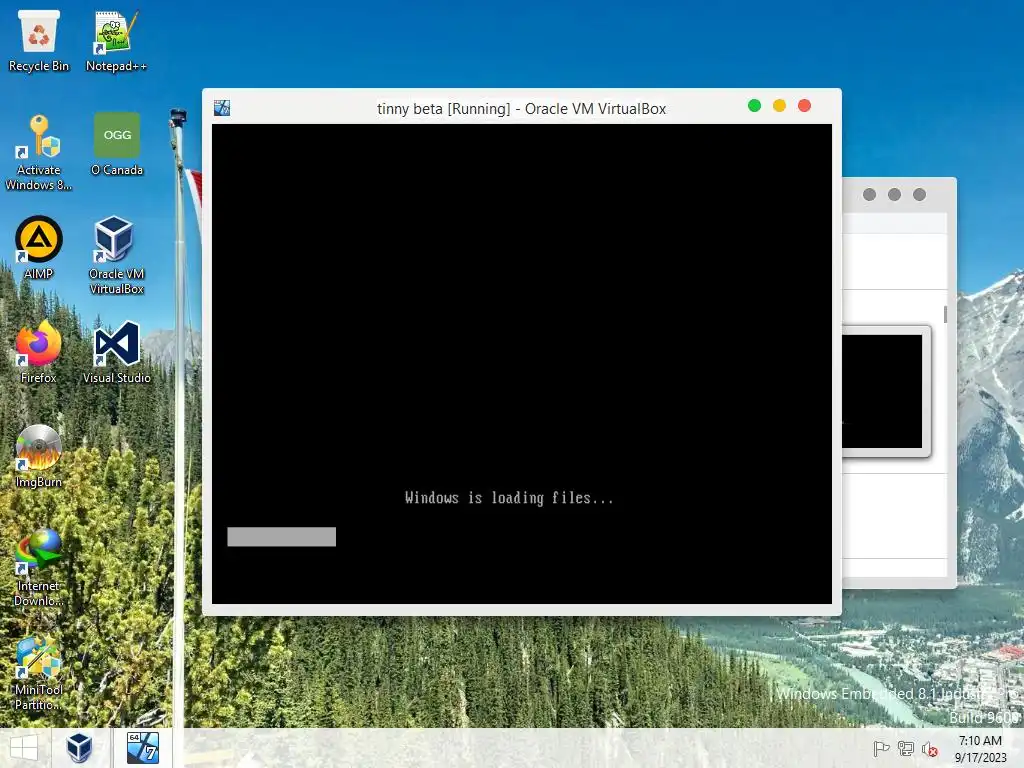1024x768 pixels.
Task: Open Oracle VM VirtualBox desktop shortcut
Action: 116,255
